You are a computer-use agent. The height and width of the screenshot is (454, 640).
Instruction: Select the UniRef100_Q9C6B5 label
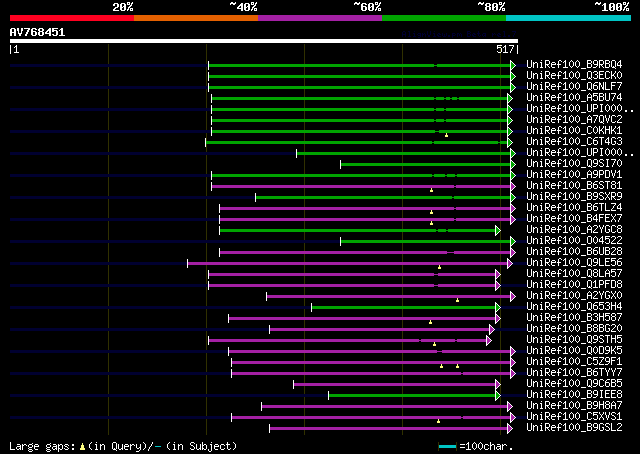click(574, 384)
